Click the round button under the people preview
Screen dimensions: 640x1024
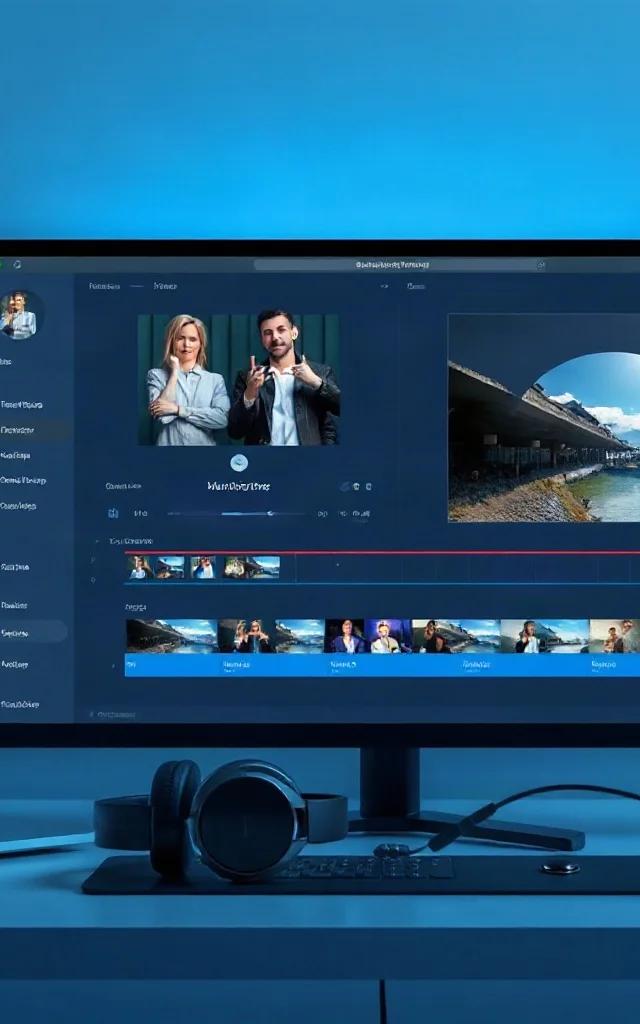point(239,462)
